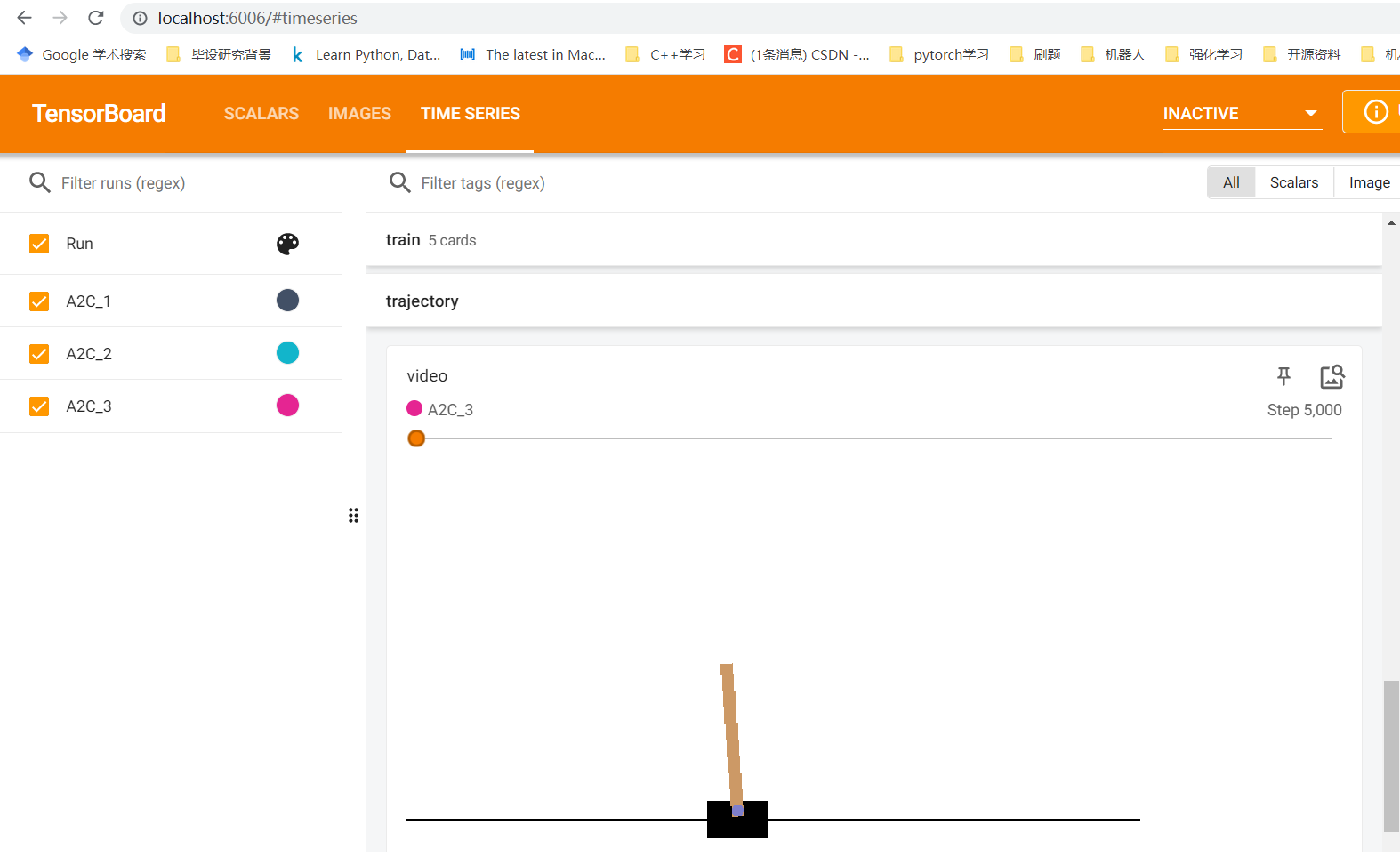1400x852 pixels.
Task: Click the info icon in TensorBoard header
Action: (1375, 112)
